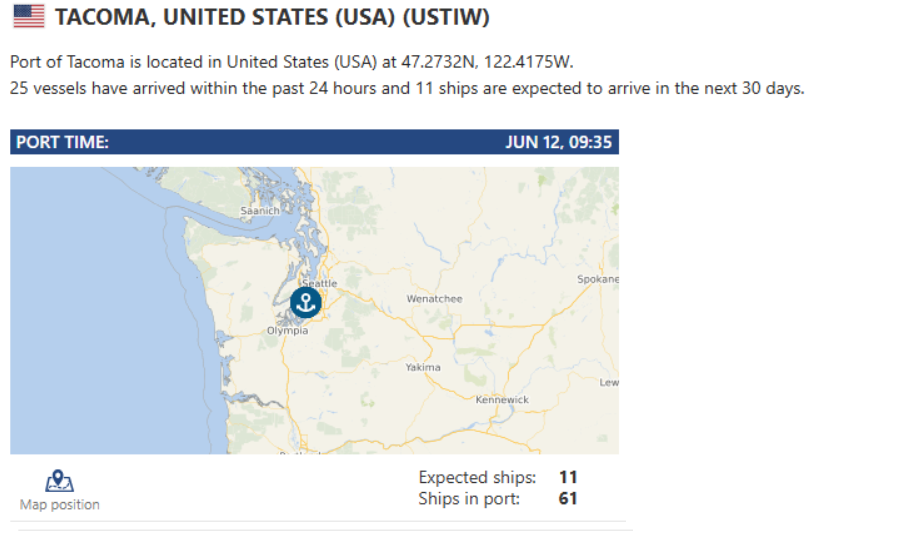Screen dimensions: 907x534
Task: Select the Seattle label on the map
Action: point(320,283)
